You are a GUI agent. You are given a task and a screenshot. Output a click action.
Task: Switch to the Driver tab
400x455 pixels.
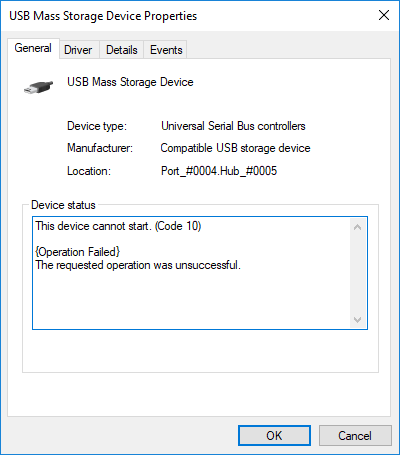tap(78, 50)
